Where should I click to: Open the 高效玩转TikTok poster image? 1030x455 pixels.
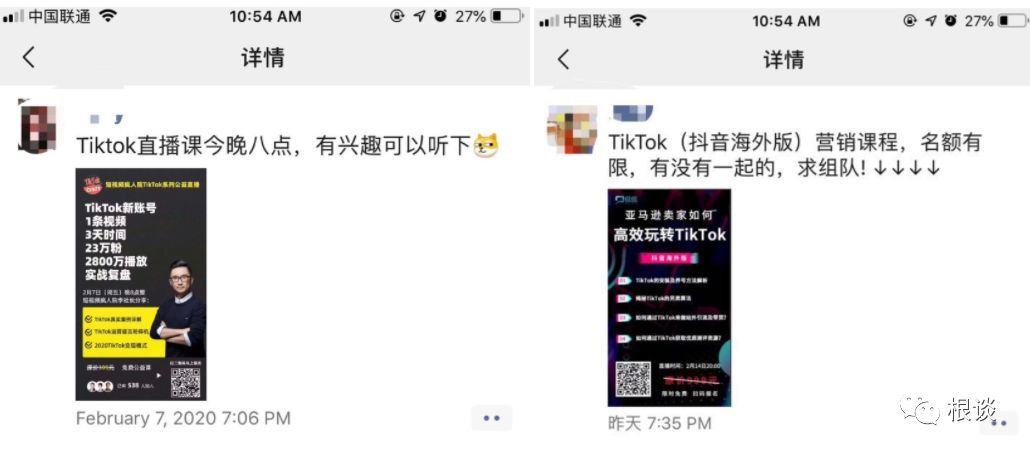click(x=669, y=298)
